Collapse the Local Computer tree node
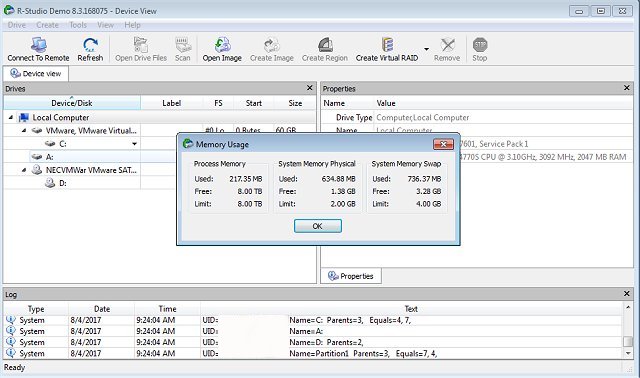640x378 pixels. (x=11, y=118)
